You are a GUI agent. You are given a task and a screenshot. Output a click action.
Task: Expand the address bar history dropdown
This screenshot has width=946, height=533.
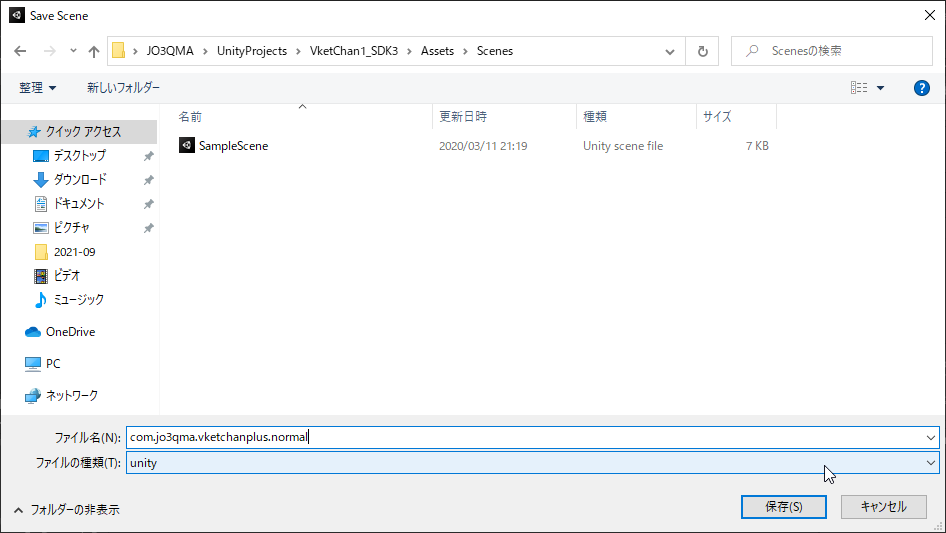tap(670, 51)
